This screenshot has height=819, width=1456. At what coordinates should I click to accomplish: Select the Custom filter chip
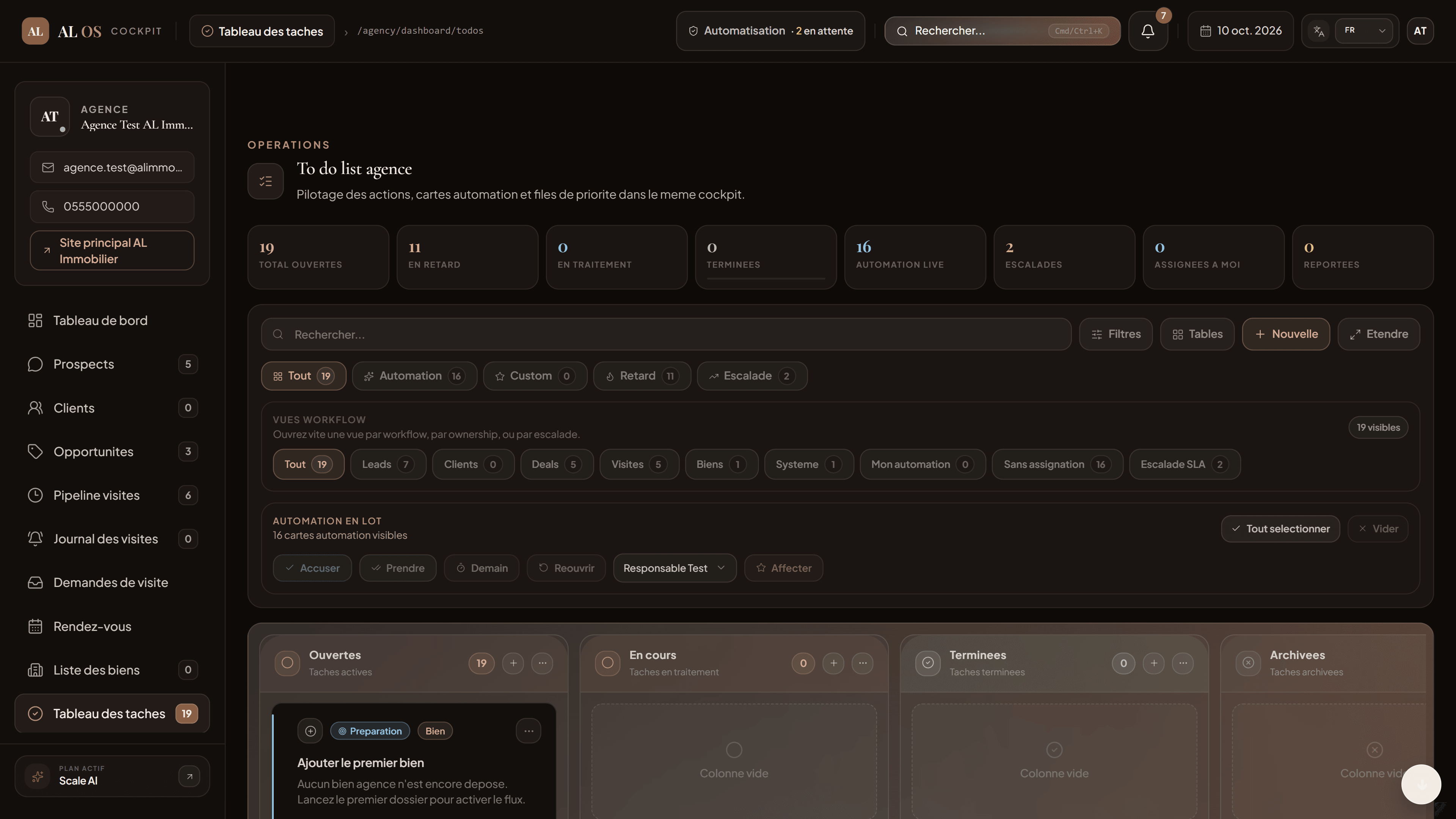point(535,376)
